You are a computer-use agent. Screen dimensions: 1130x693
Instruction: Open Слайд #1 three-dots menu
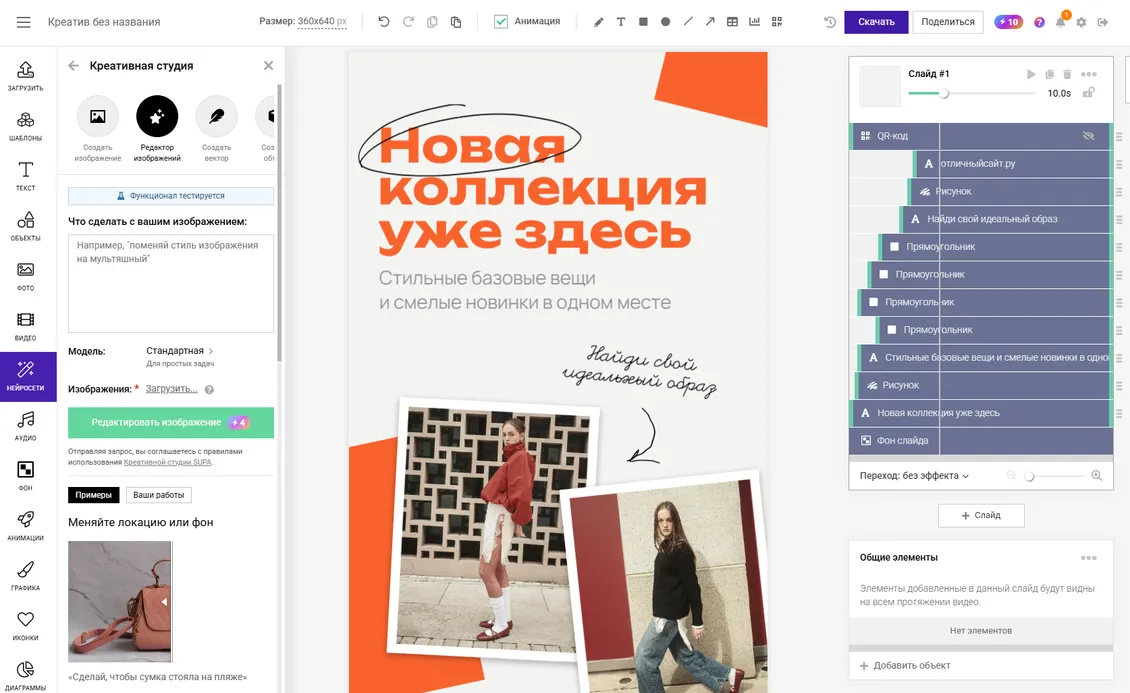click(x=1089, y=74)
